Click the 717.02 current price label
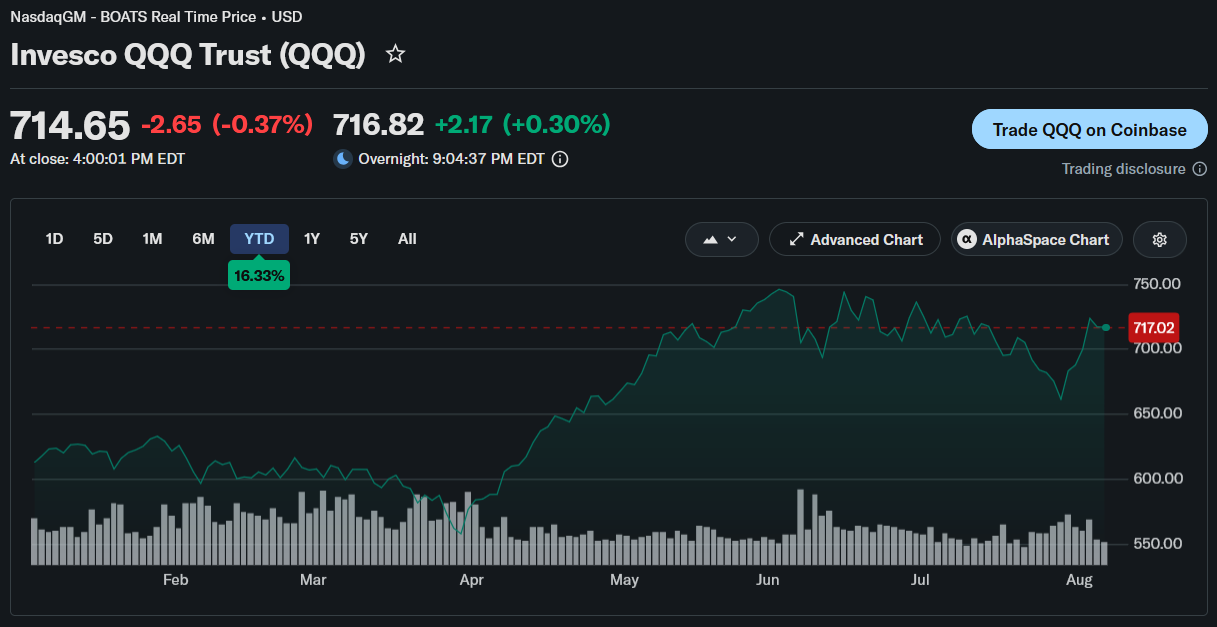The height and width of the screenshot is (627, 1217). pyautogui.click(x=1153, y=327)
